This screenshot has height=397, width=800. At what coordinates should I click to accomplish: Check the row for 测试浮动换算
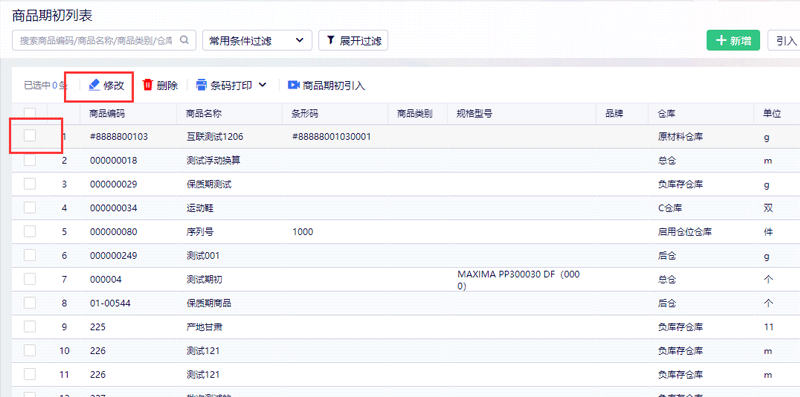pyautogui.click(x=30, y=160)
